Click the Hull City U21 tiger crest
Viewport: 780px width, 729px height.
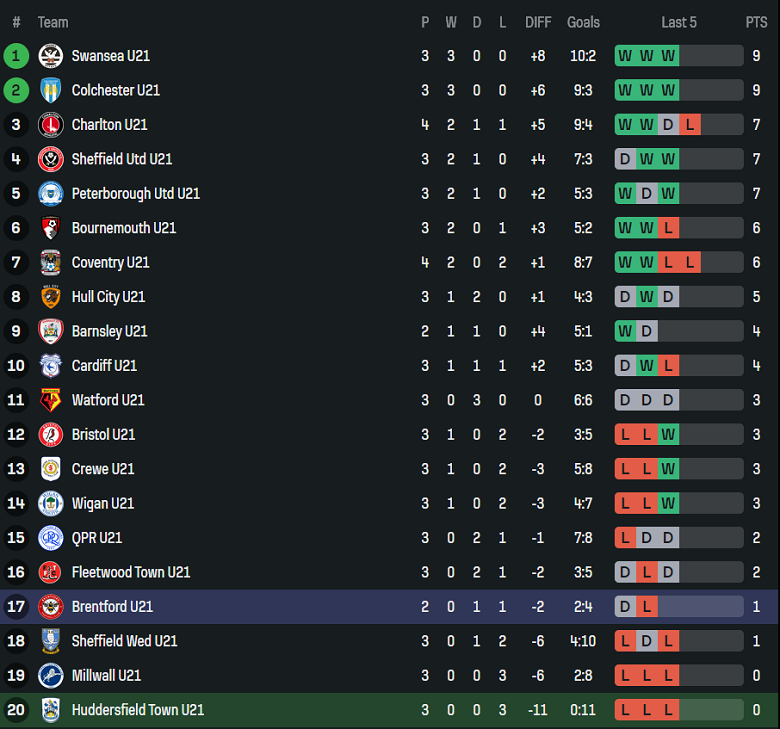pyautogui.click(x=50, y=297)
